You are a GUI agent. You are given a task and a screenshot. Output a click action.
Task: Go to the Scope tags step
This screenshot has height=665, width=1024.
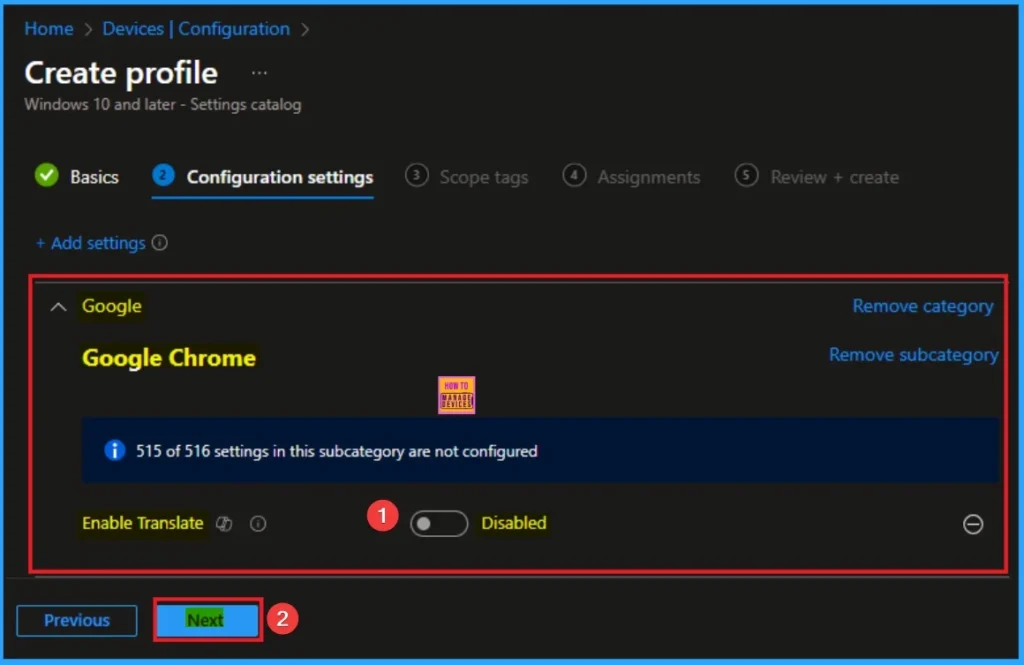(483, 177)
